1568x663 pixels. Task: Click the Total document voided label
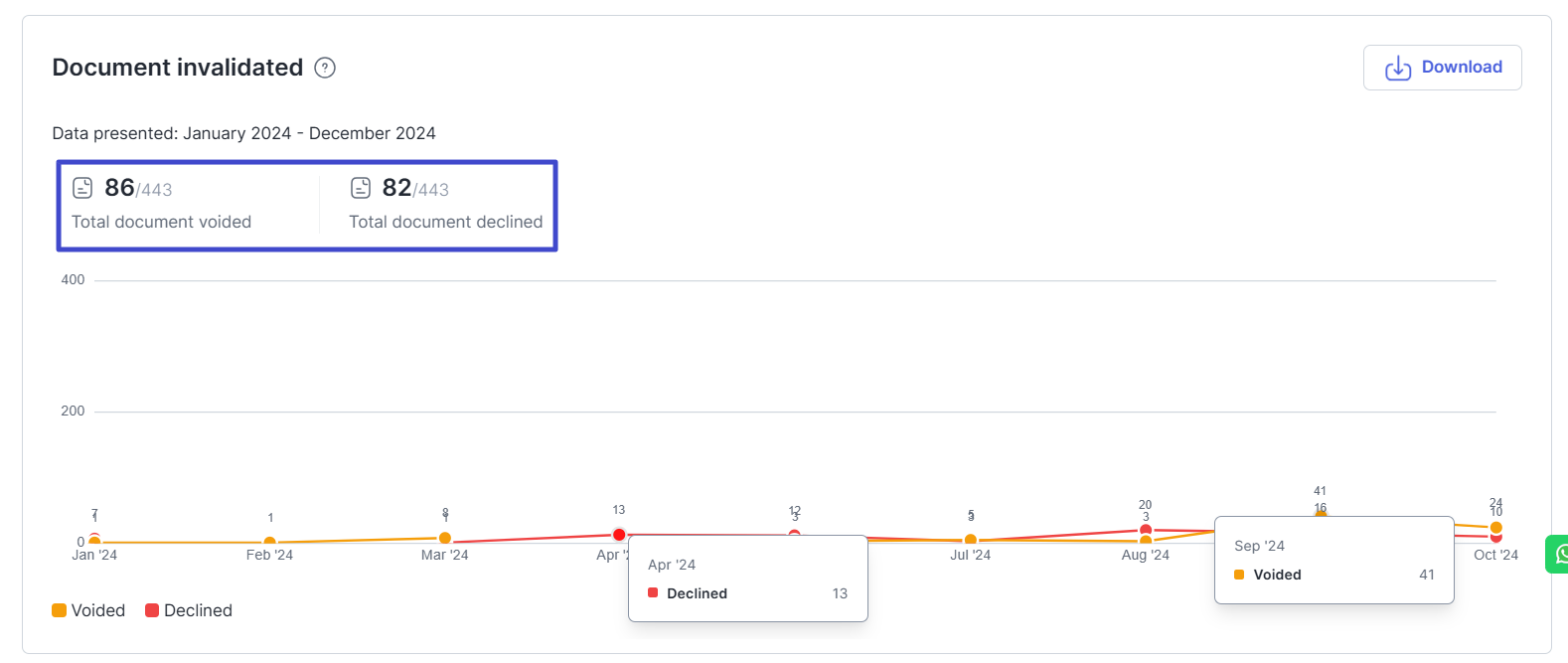pyautogui.click(x=161, y=222)
